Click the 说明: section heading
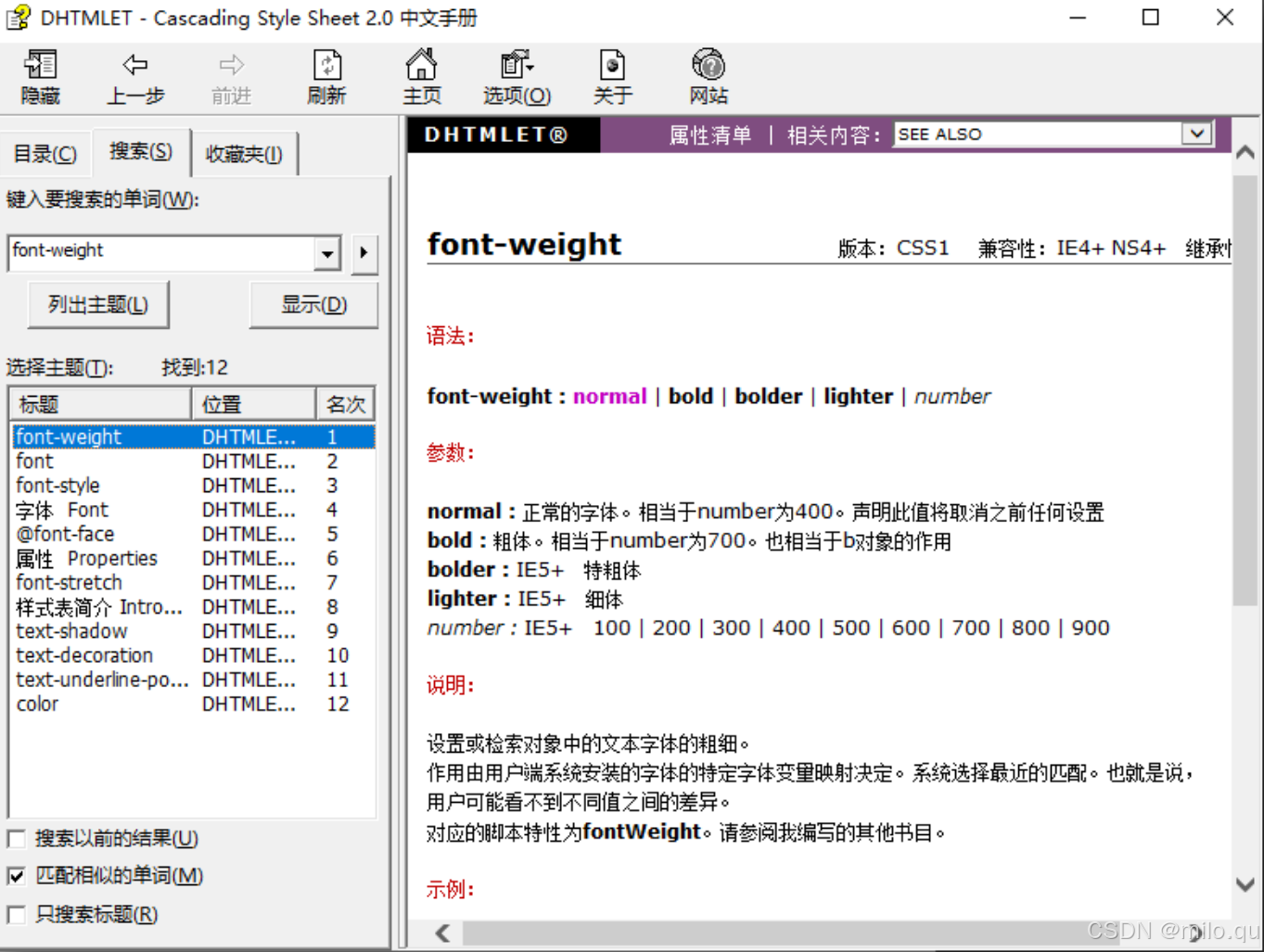Image resolution: width=1264 pixels, height=952 pixels. 450,685
